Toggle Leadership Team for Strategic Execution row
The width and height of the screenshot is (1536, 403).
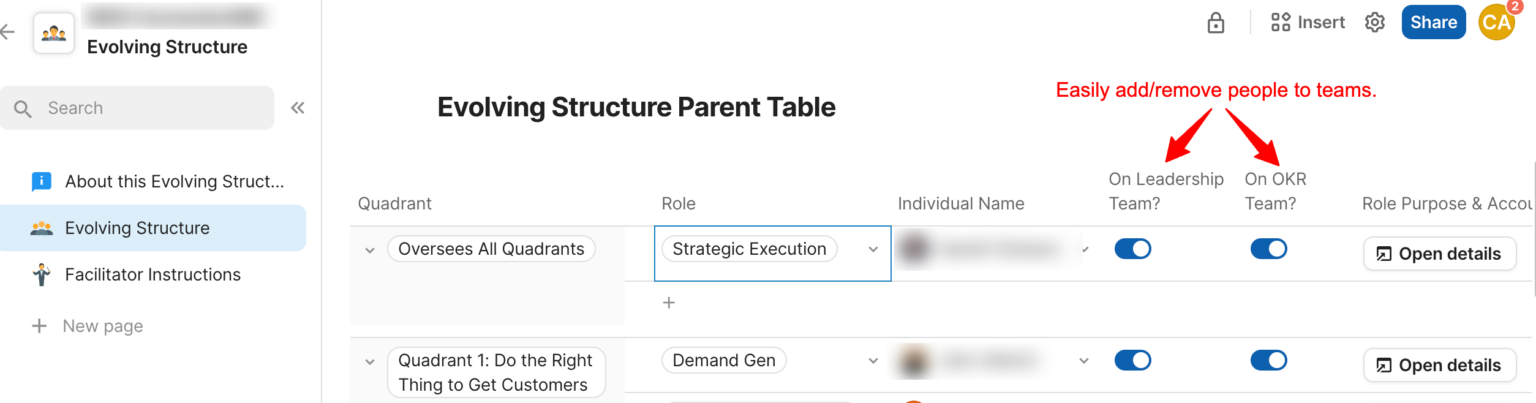[1132, 249]
